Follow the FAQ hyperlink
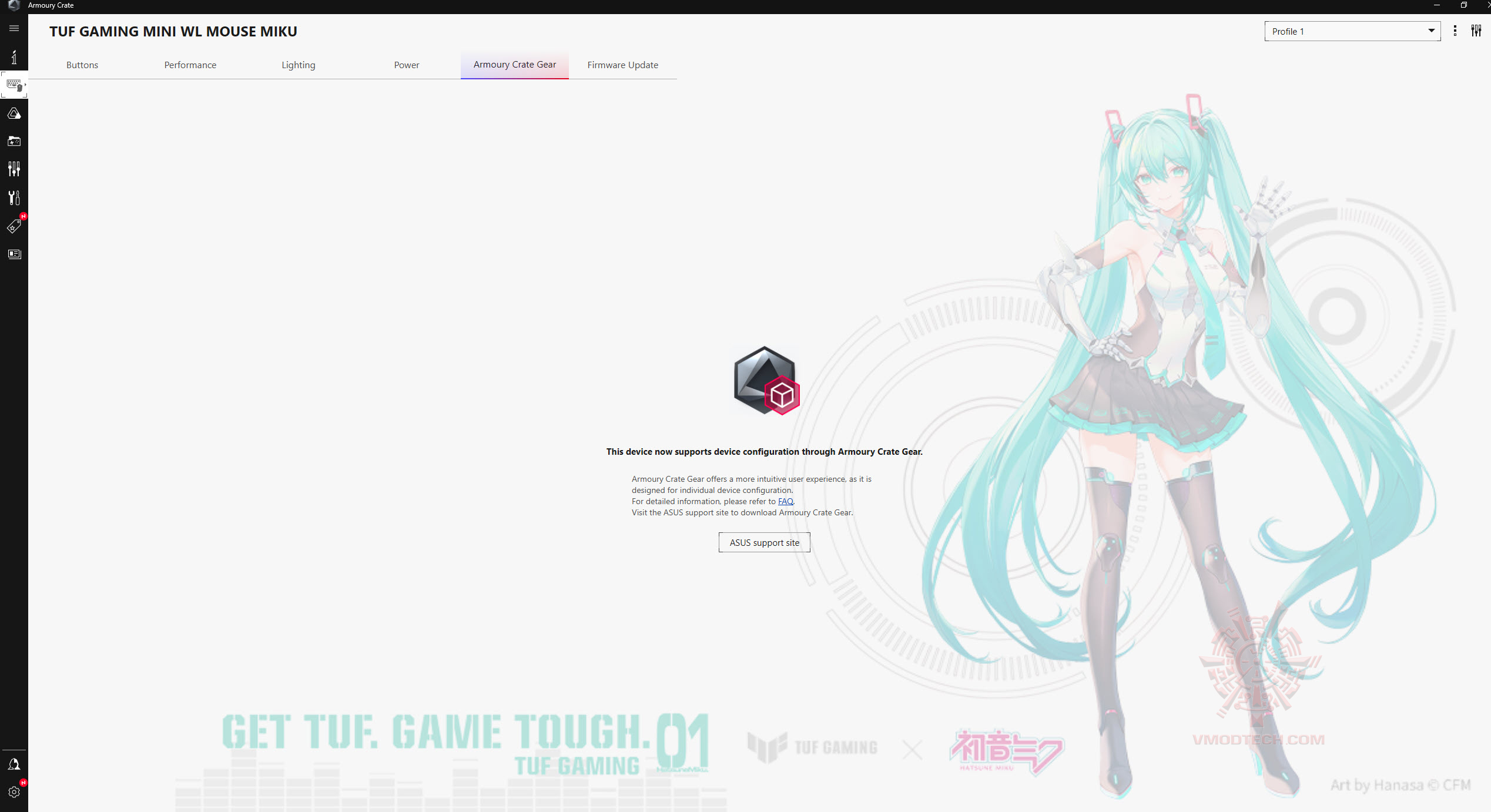The height and width of the screenshot is (812, 1491). (785, 501)
